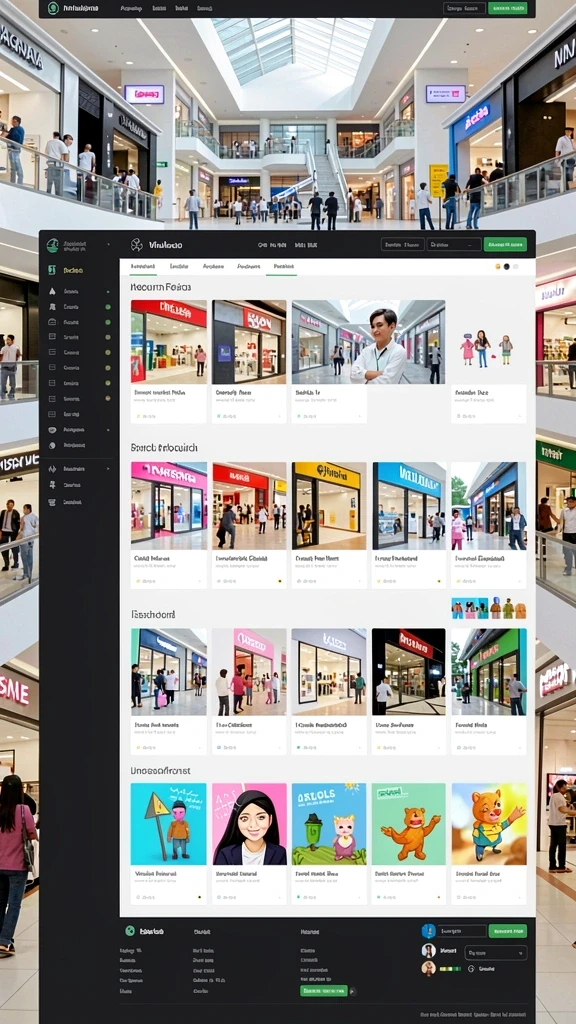Screen dimensions: 576x1024
Task: Toggle the green dot beside third sidebar item
Action: 108,322
